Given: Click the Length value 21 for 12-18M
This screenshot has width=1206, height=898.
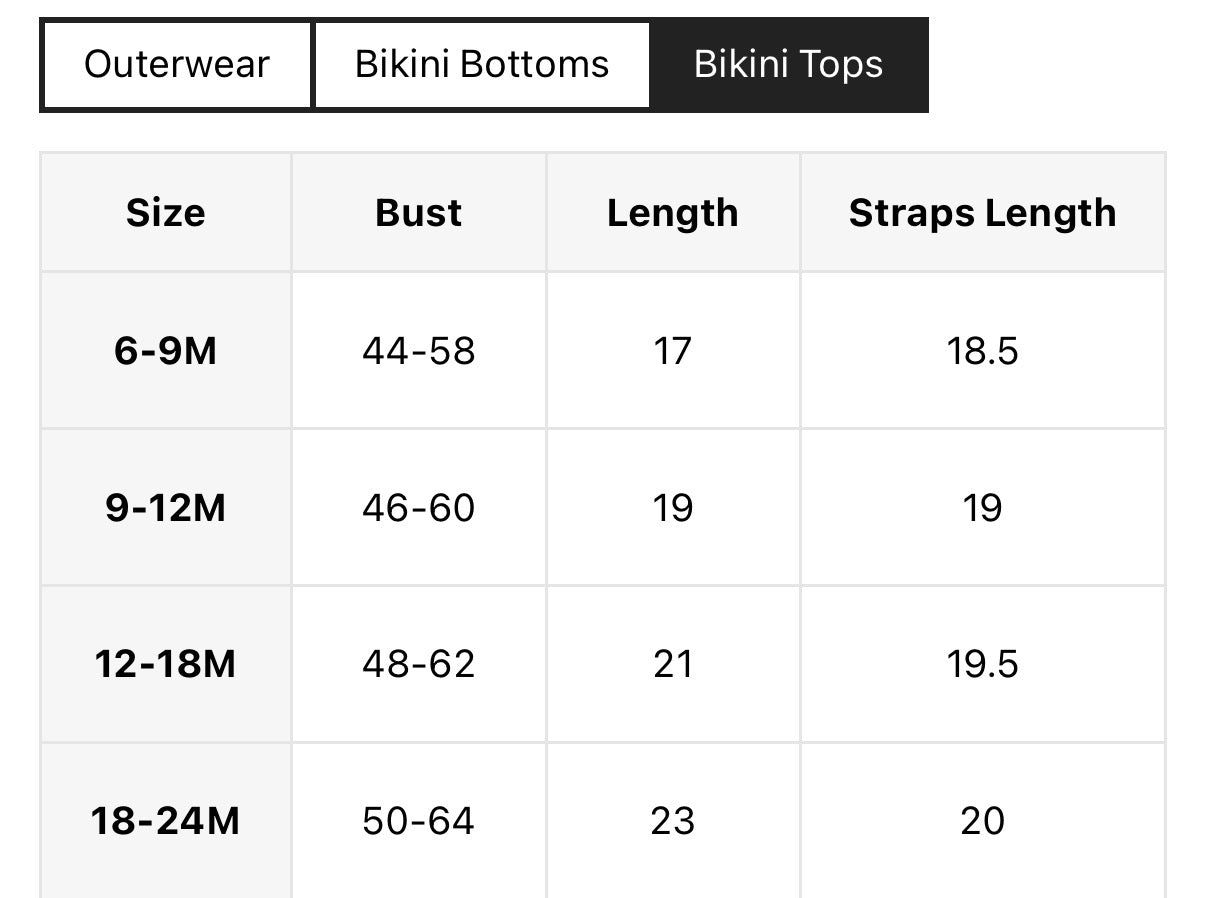Looking at the screenshot, I should (x=672, y=664).
